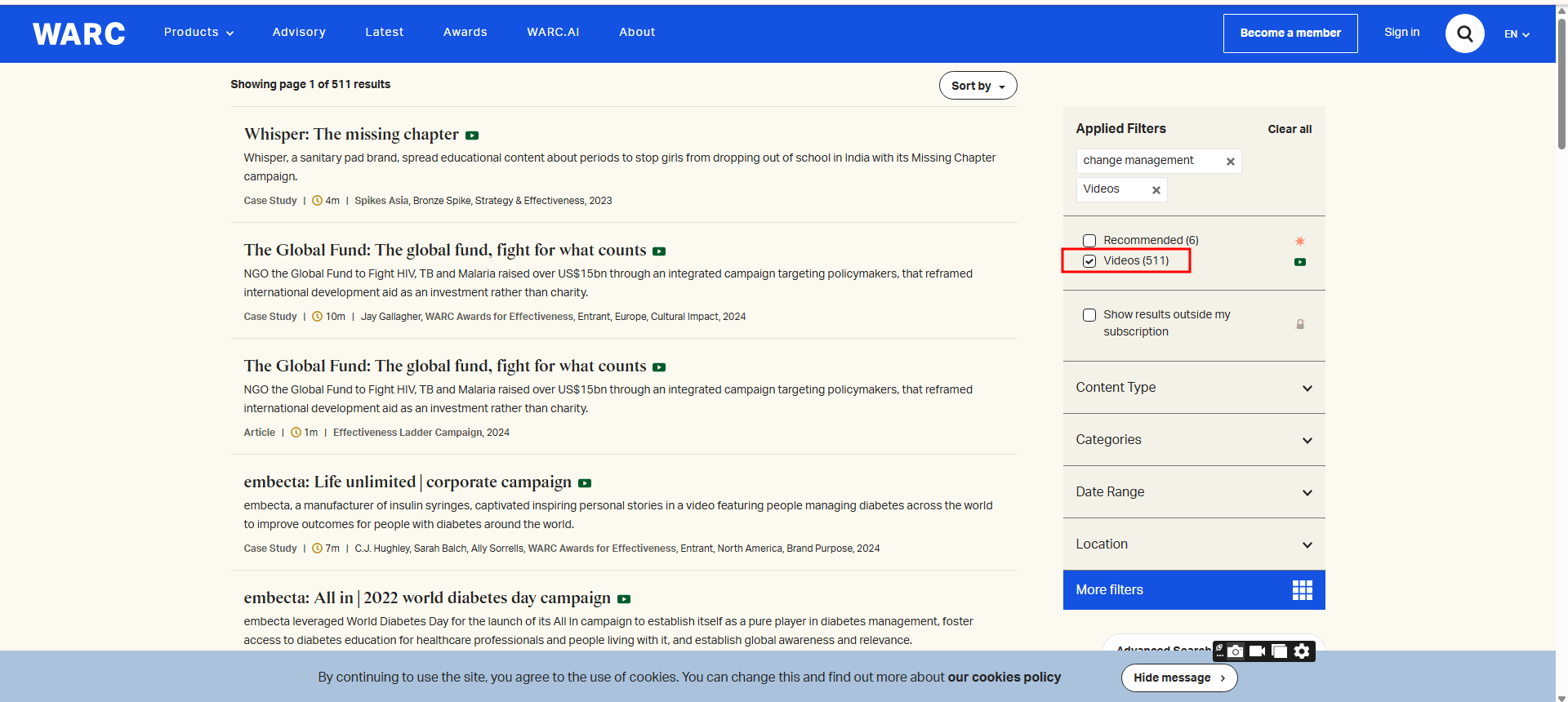
Task: Click the 'Become a member' button
Action: (1290, 33)
